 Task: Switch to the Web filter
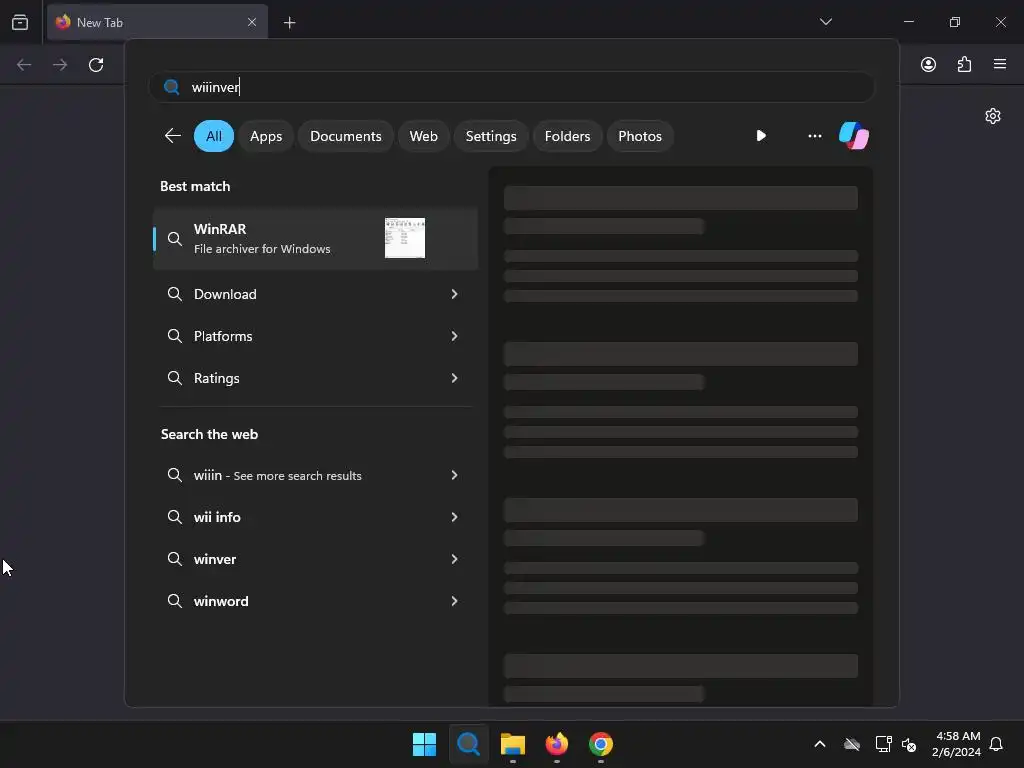pos(423,136)
